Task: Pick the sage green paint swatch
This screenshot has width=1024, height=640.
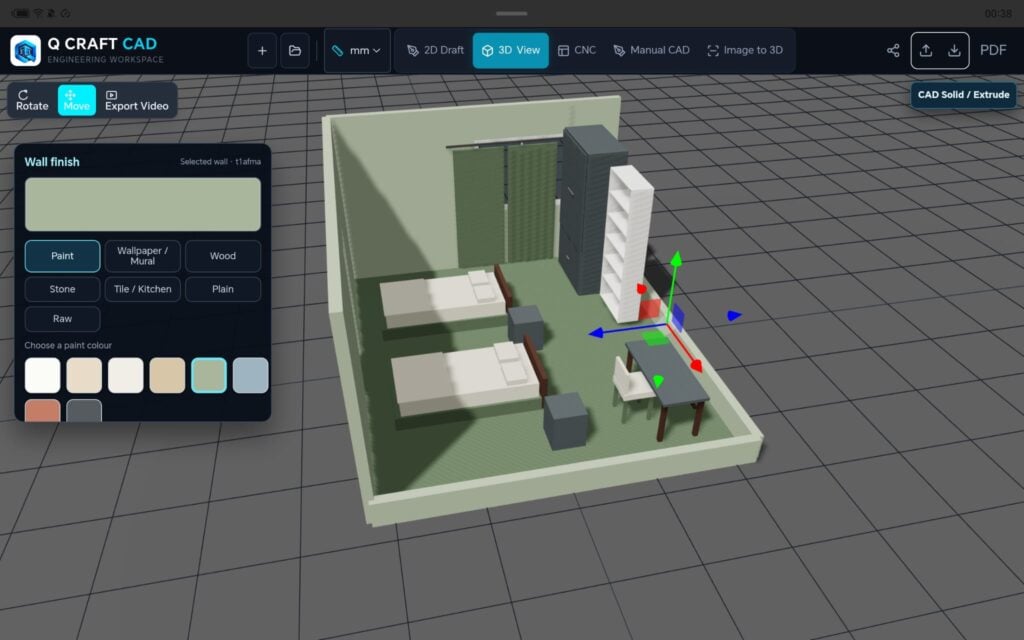Action: [209, 376]
